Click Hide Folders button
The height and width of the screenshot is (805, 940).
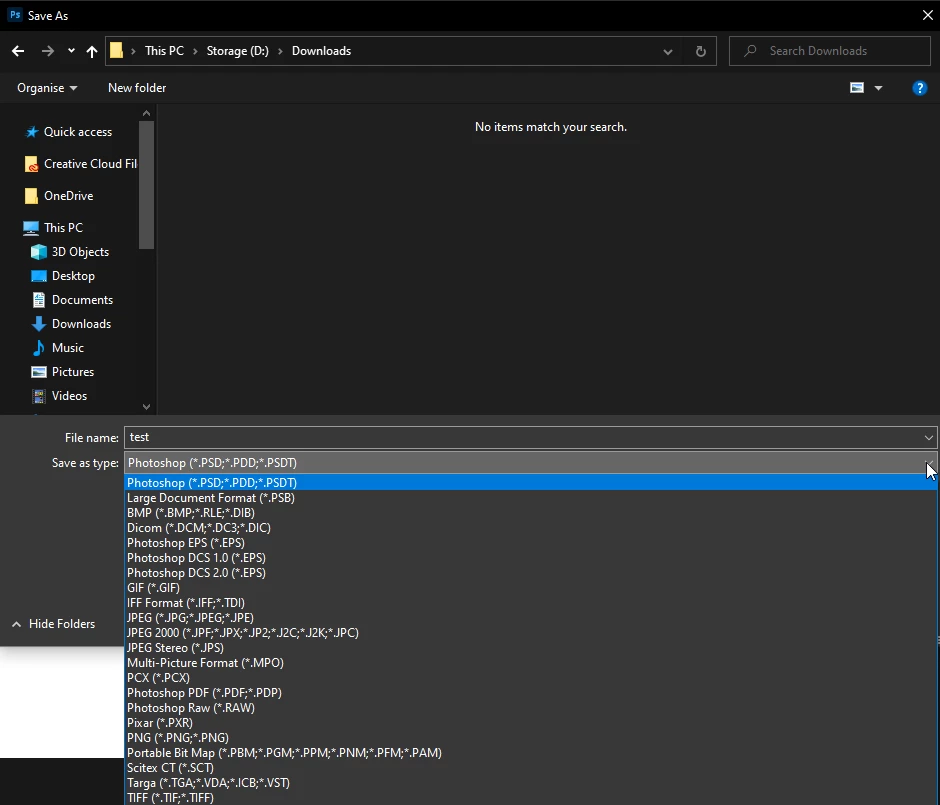53,624
